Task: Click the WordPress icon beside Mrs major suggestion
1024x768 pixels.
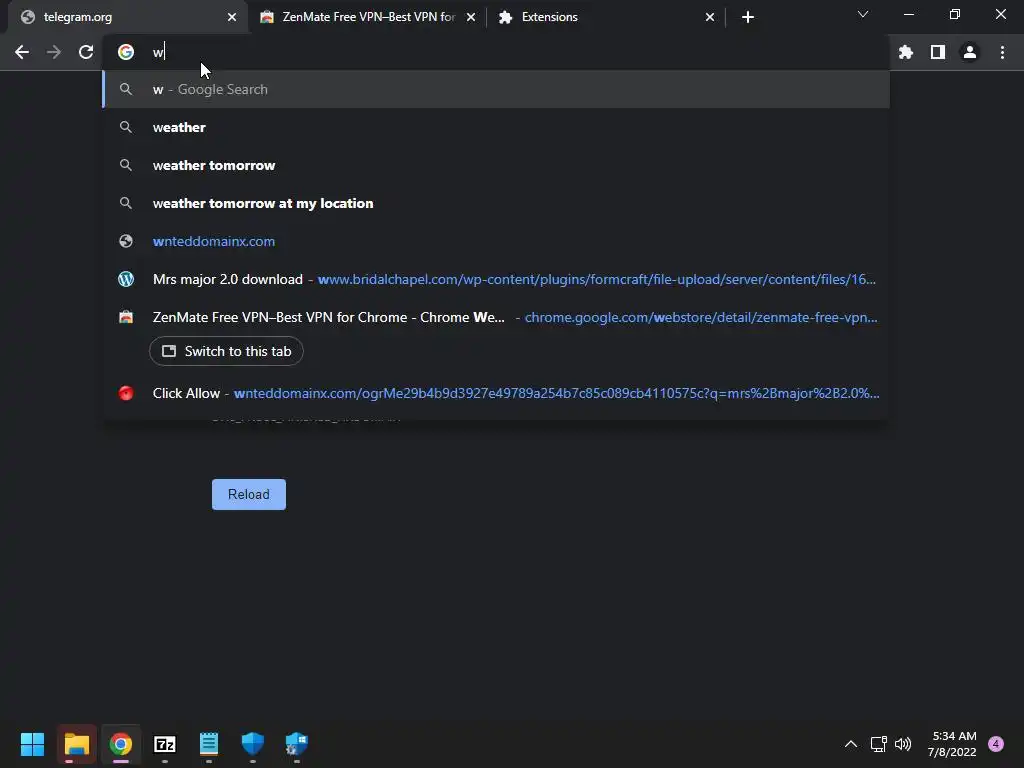Action: coord(126,279)
